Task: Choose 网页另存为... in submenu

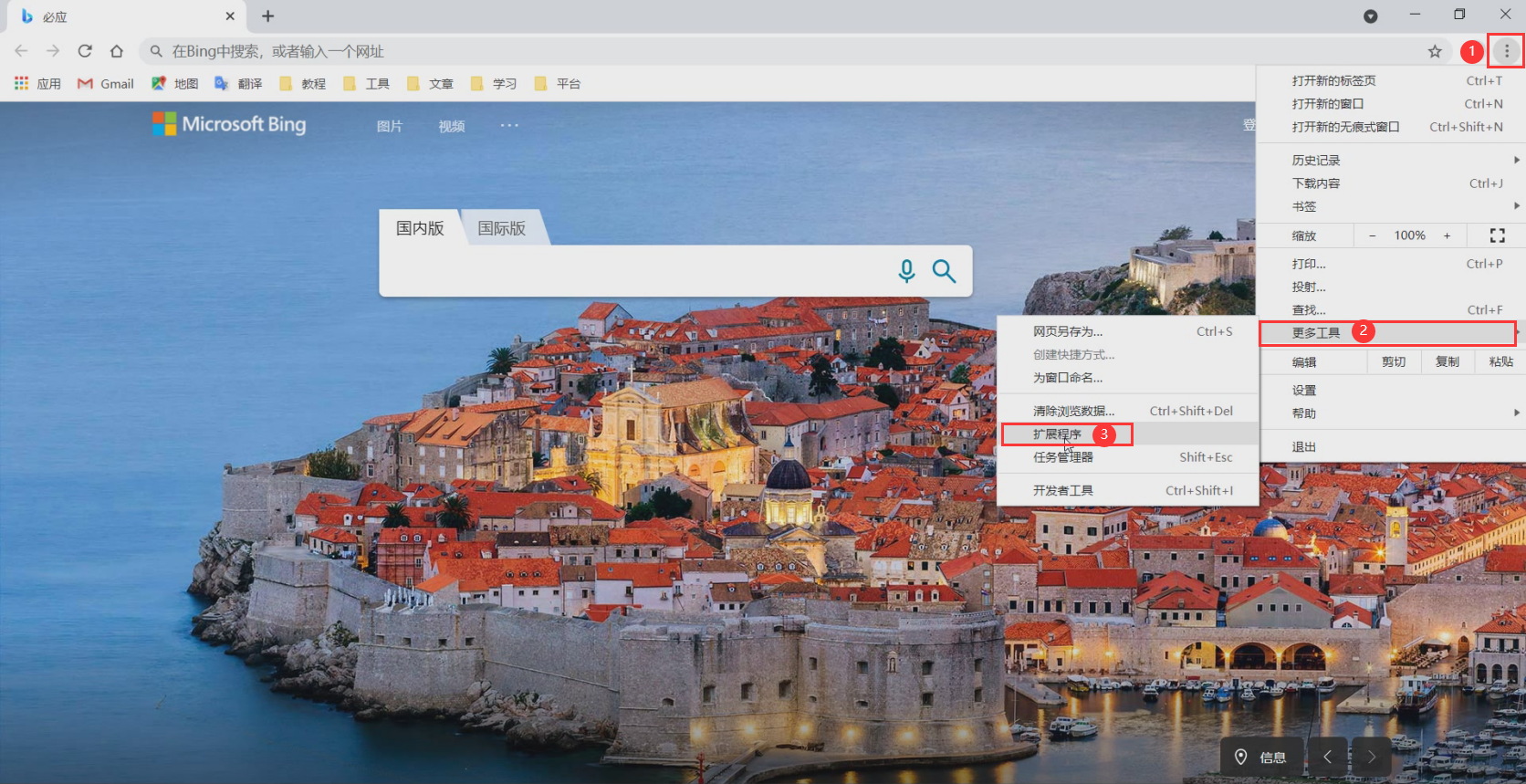Action: tap(1128, 331)
